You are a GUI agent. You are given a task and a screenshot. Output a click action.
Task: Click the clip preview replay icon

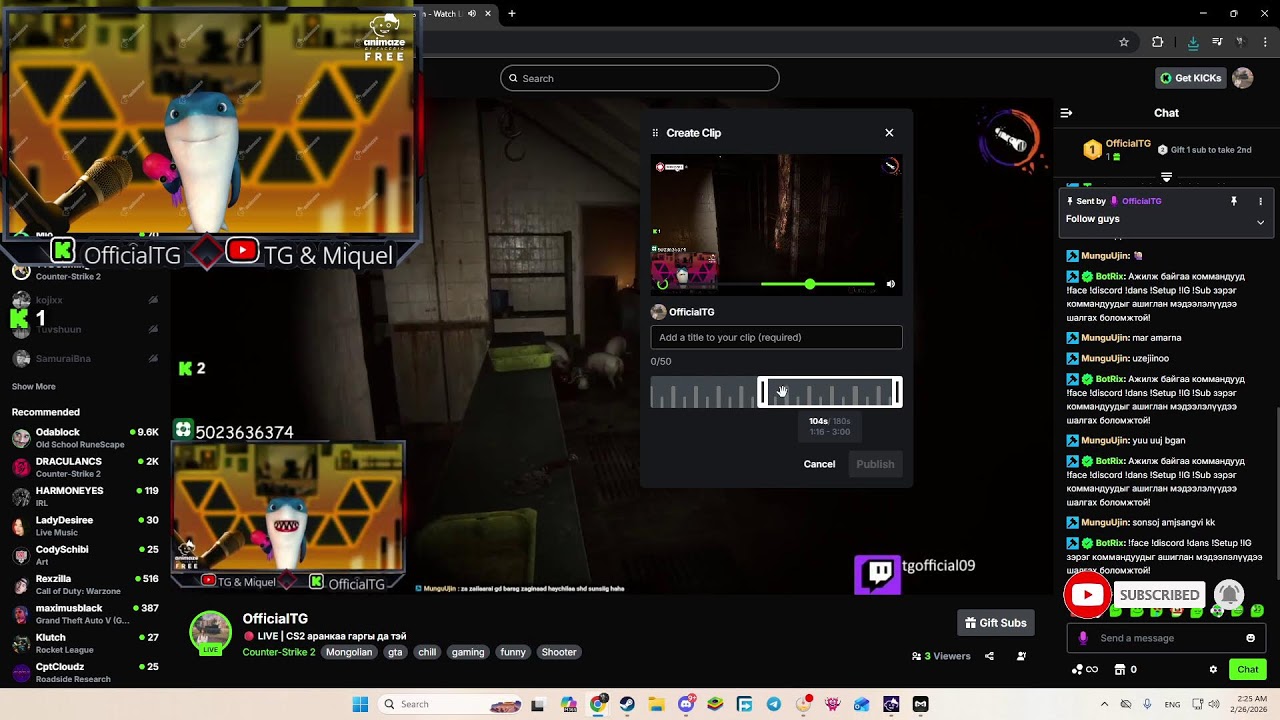[x=662, y=284]
